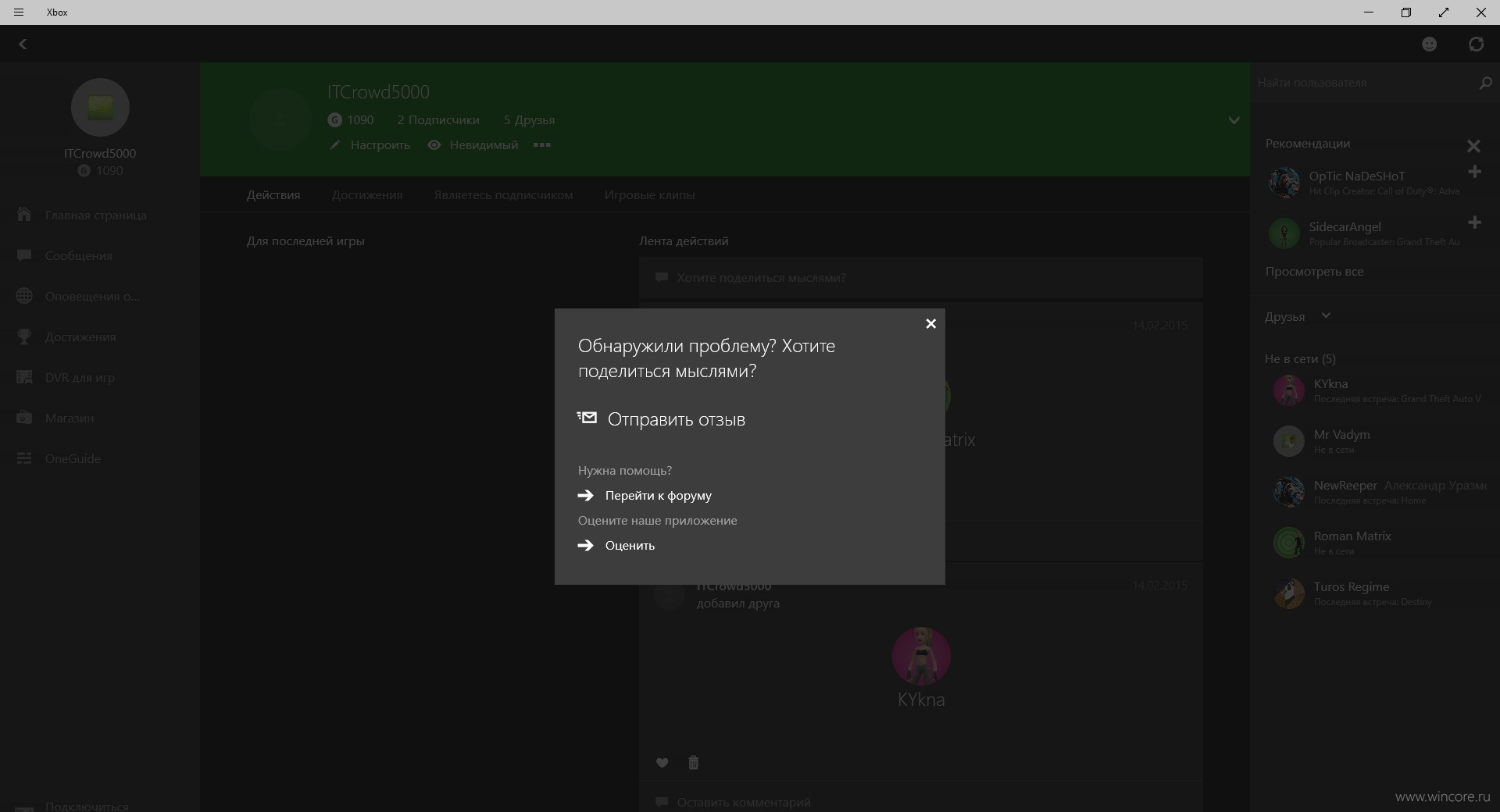Switch to Являетесь подписчиком tab
Screen dimensions: 1500x812
pos(503,194)
